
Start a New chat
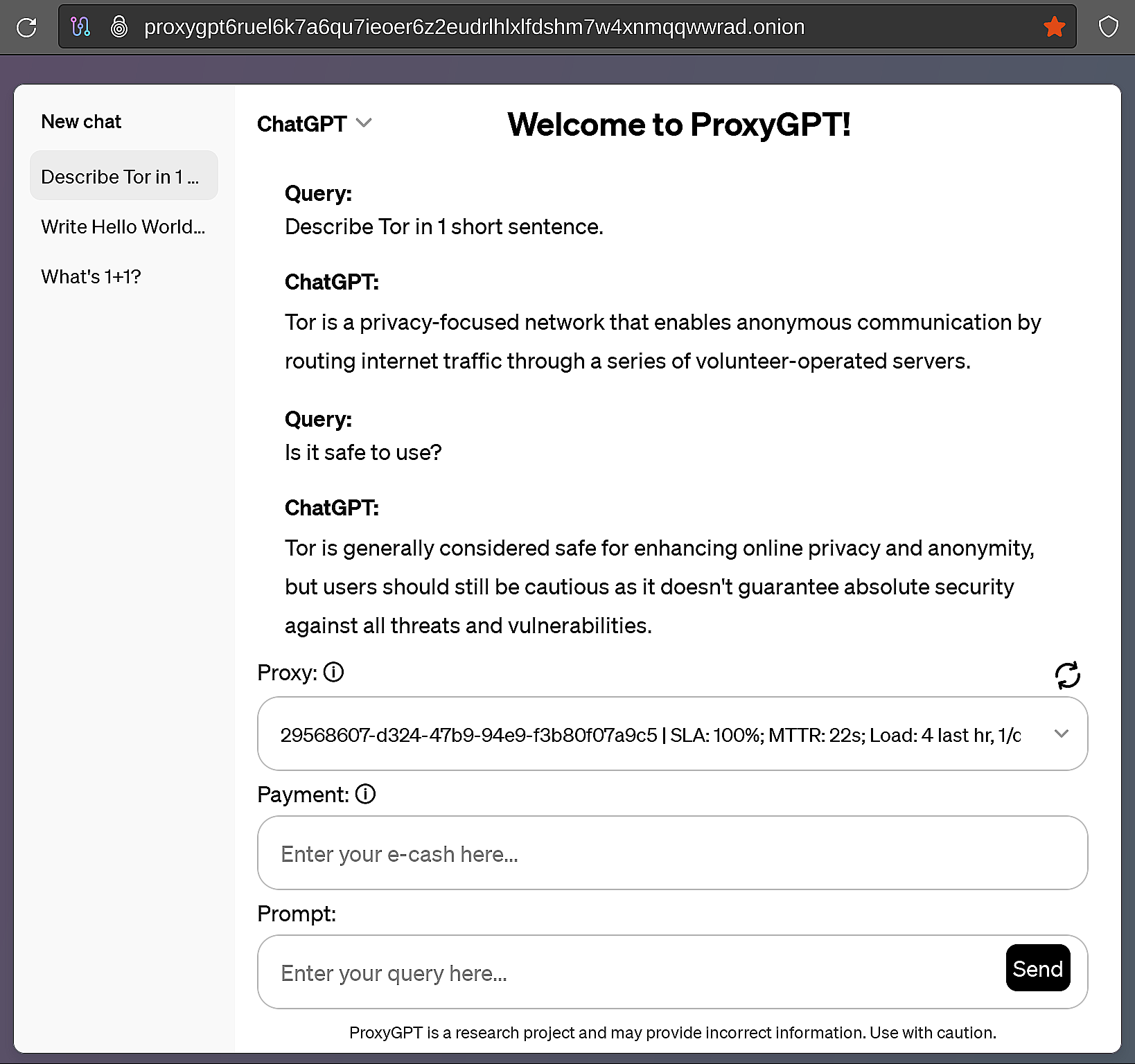click(x=81, y=122)
